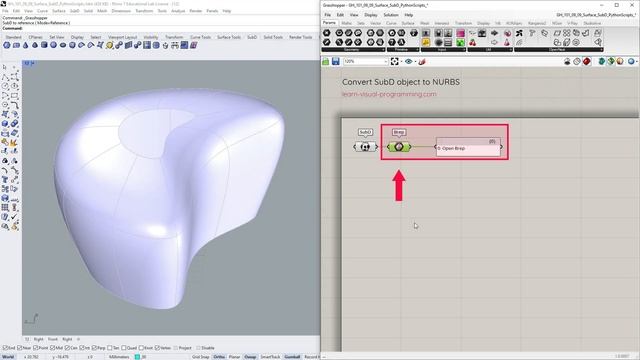Toggle Gumball in Rhino status bar
The height and width of the screenshot is (360, 640).
(292, 357)
